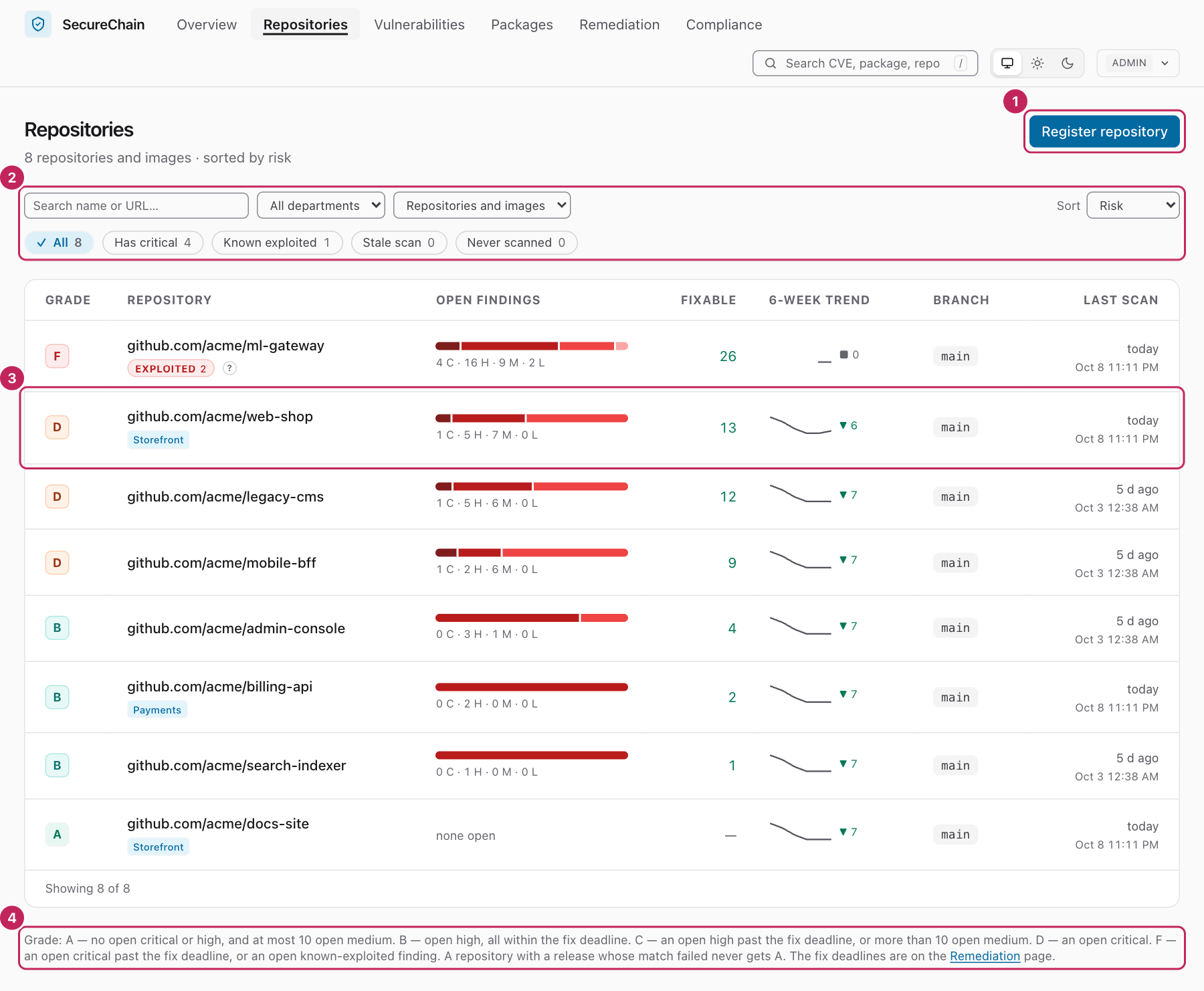Open the Remediation nav tab

(x=619, y=25)
